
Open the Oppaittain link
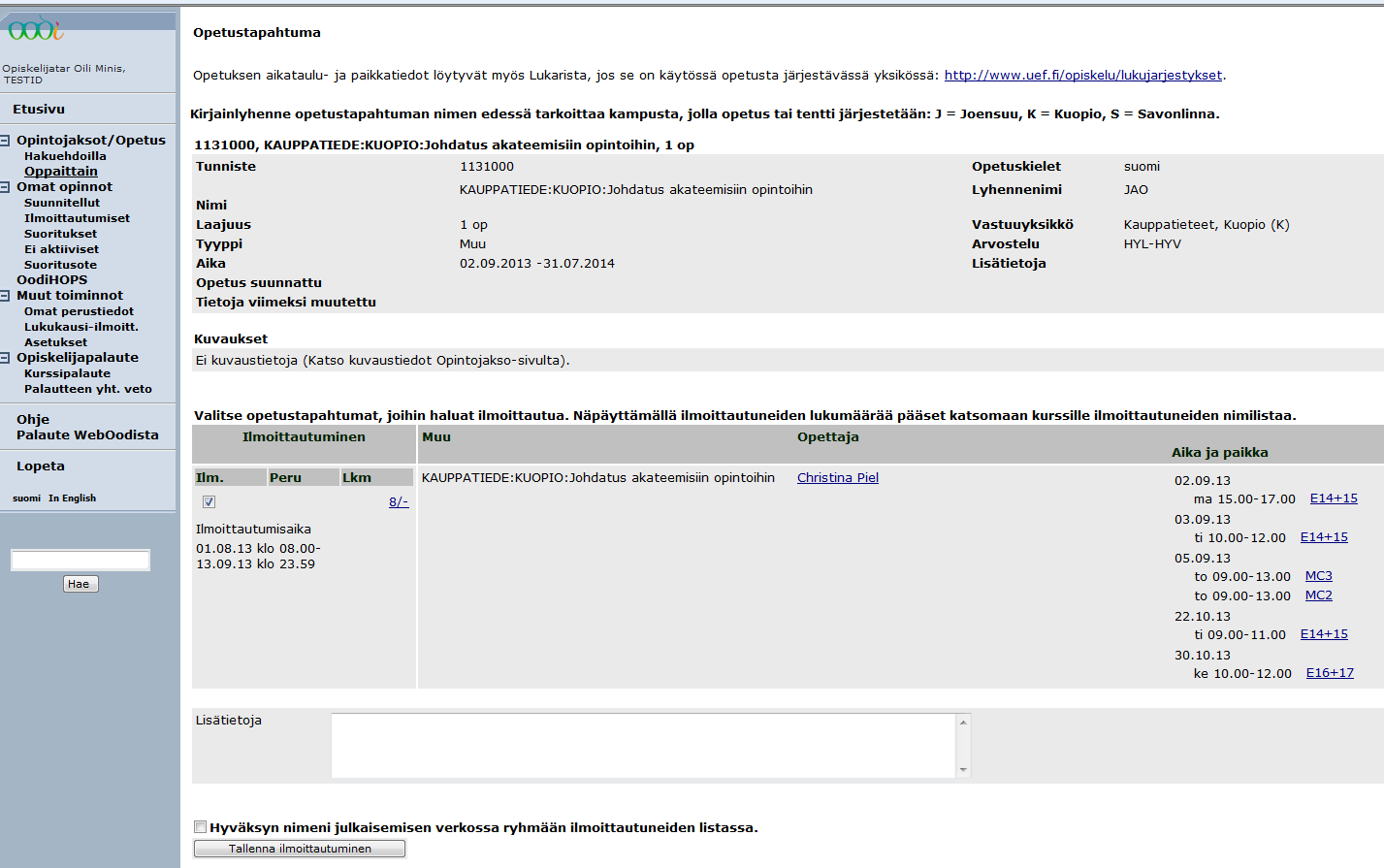pos(61,172)
